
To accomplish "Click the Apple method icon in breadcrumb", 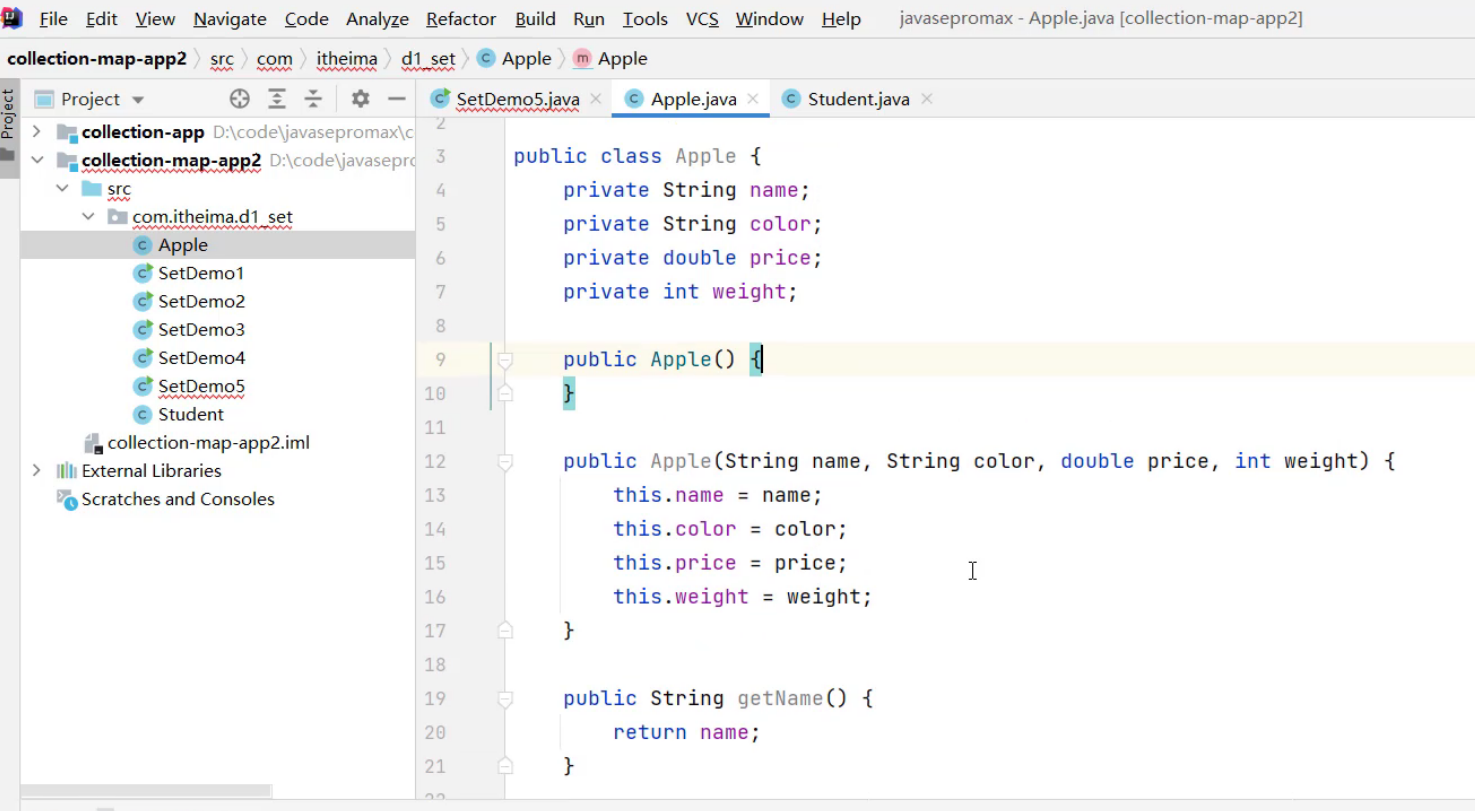I will click(x=582, y=59).
